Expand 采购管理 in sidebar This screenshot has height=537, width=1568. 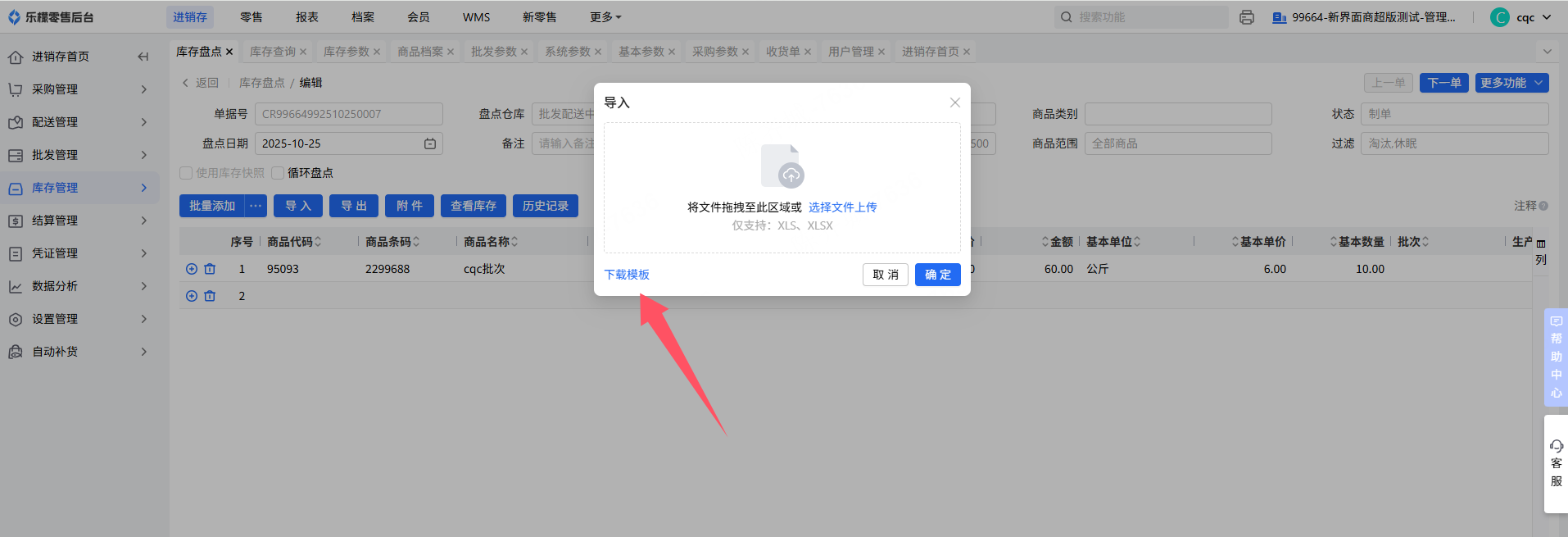(x=144, y=89)
